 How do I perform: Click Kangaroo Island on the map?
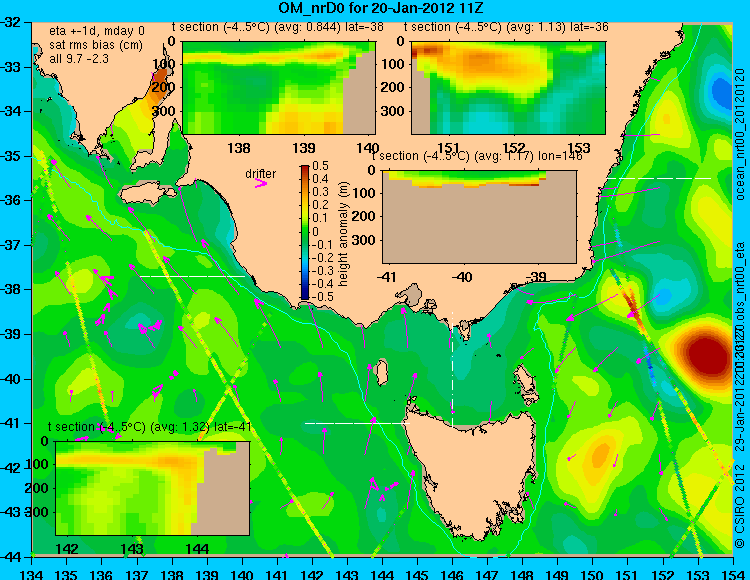pos(147,193)
